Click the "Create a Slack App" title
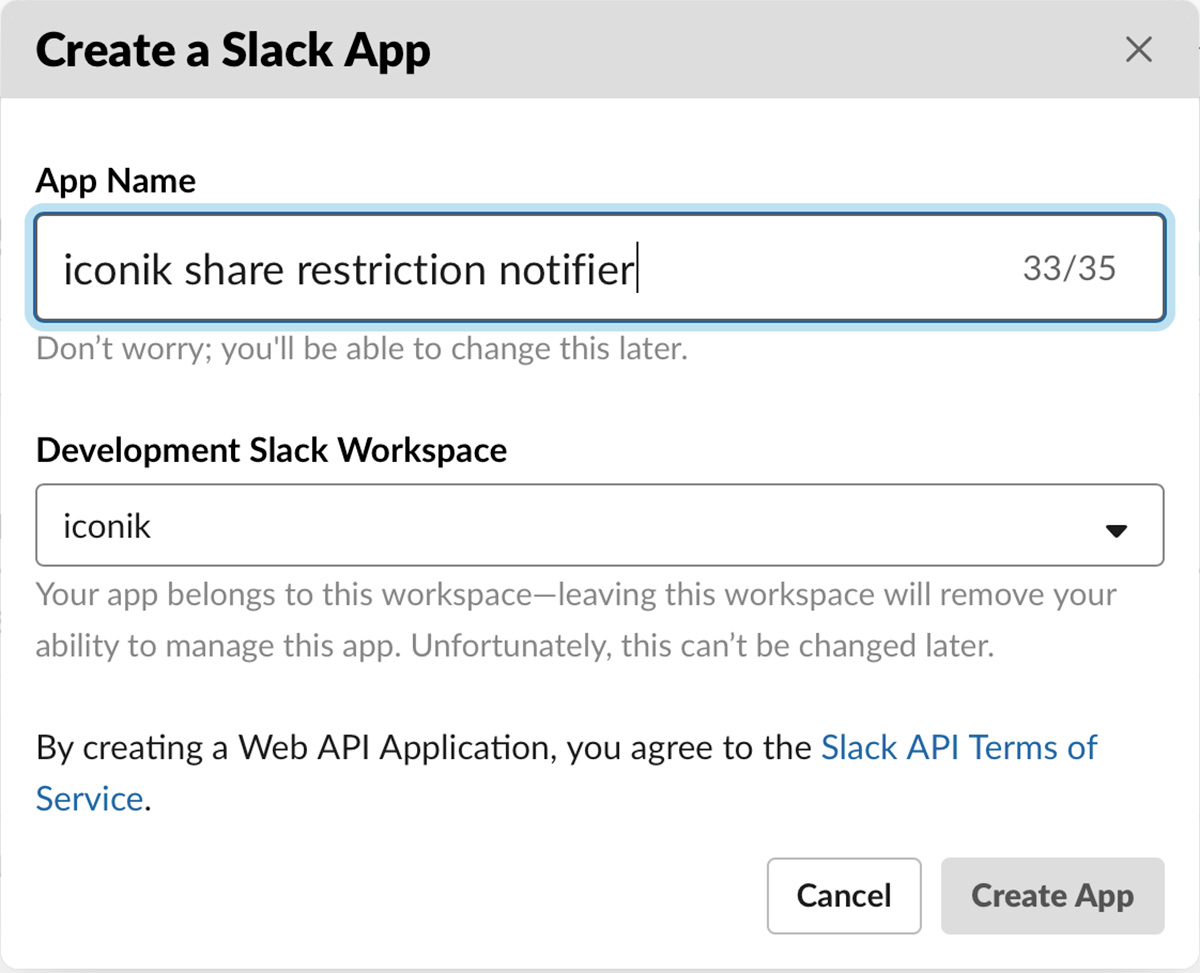 (233, 50)
